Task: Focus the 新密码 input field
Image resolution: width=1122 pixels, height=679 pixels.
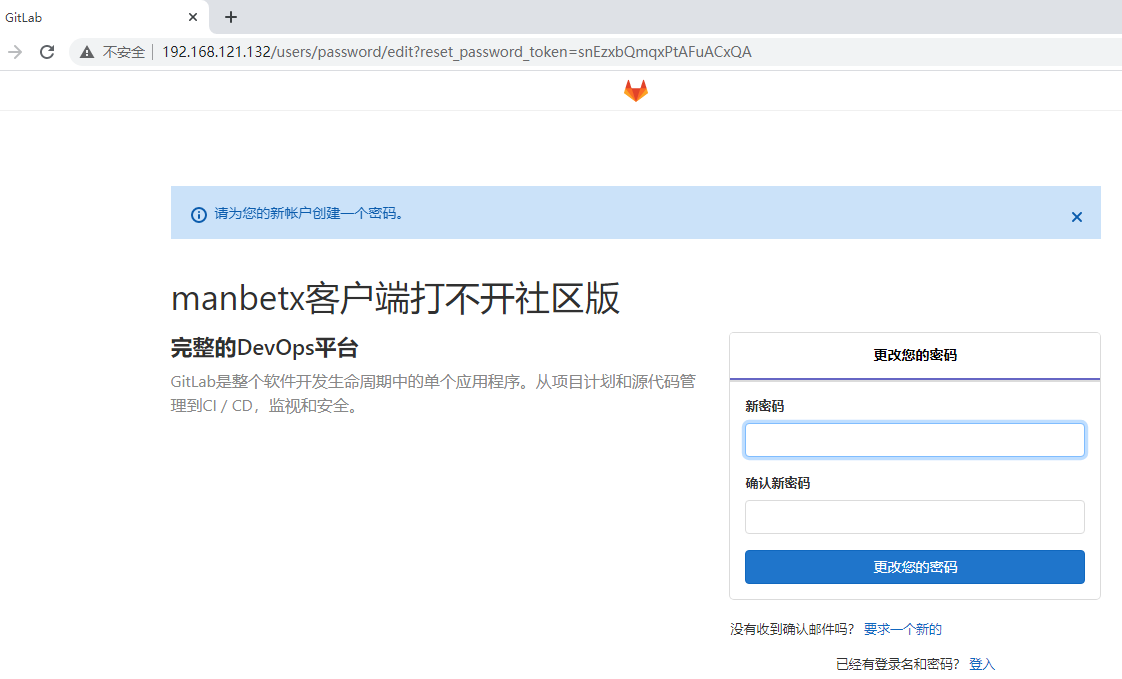Action: click(914, 440)
